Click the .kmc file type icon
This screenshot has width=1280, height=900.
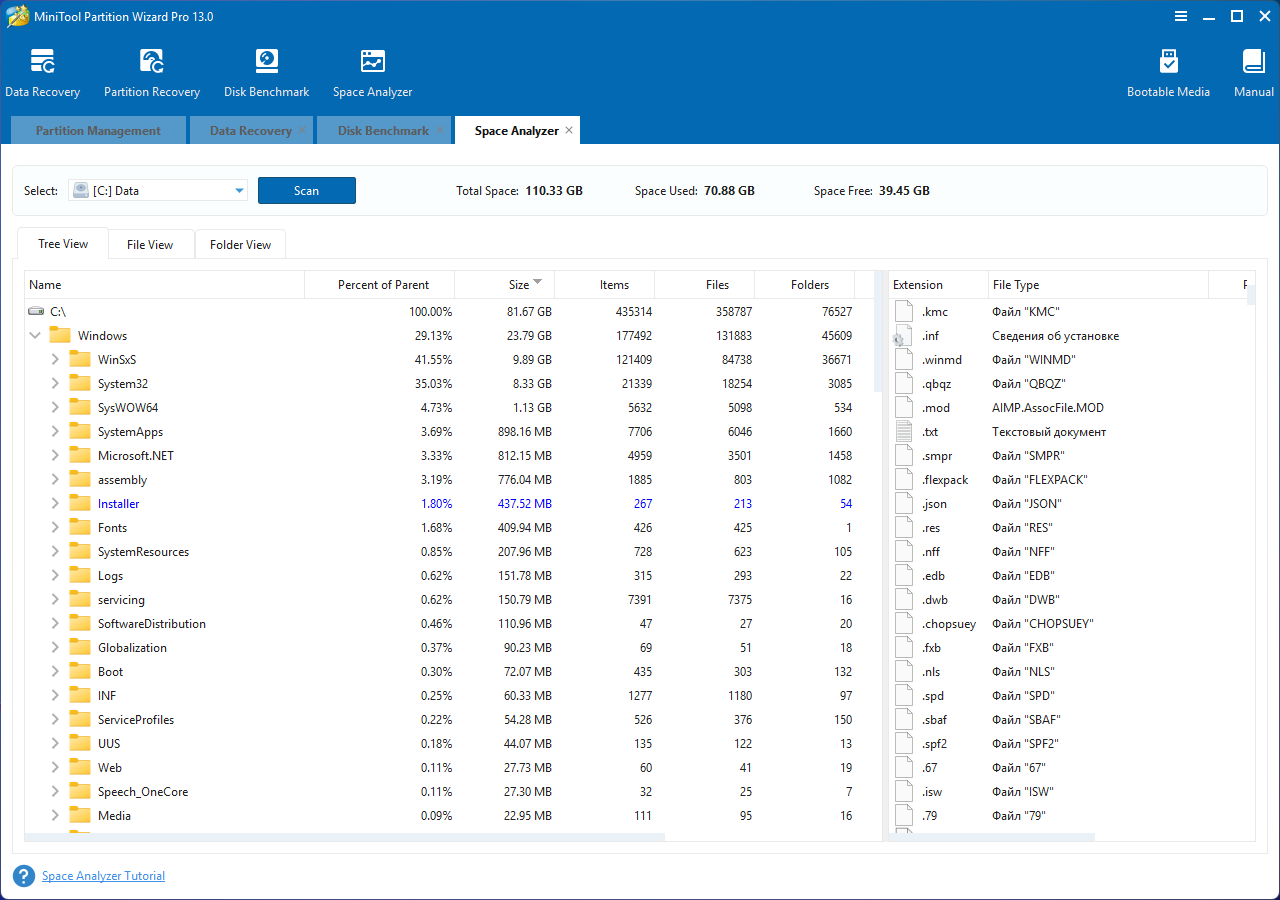(x=904, y=312)
